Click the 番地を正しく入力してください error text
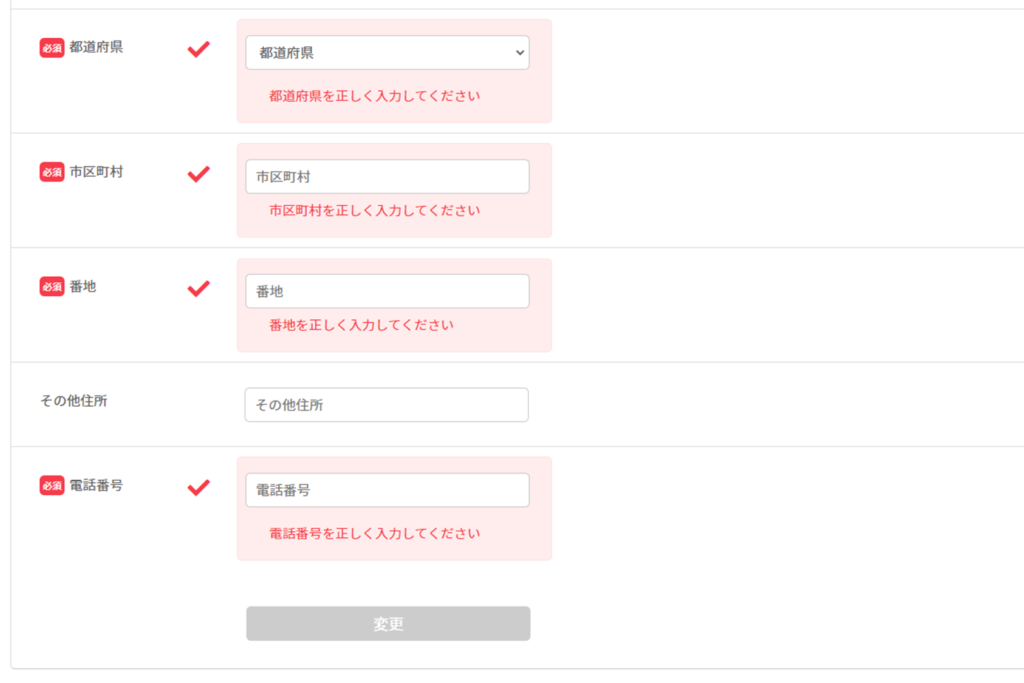 coord(361,325)
